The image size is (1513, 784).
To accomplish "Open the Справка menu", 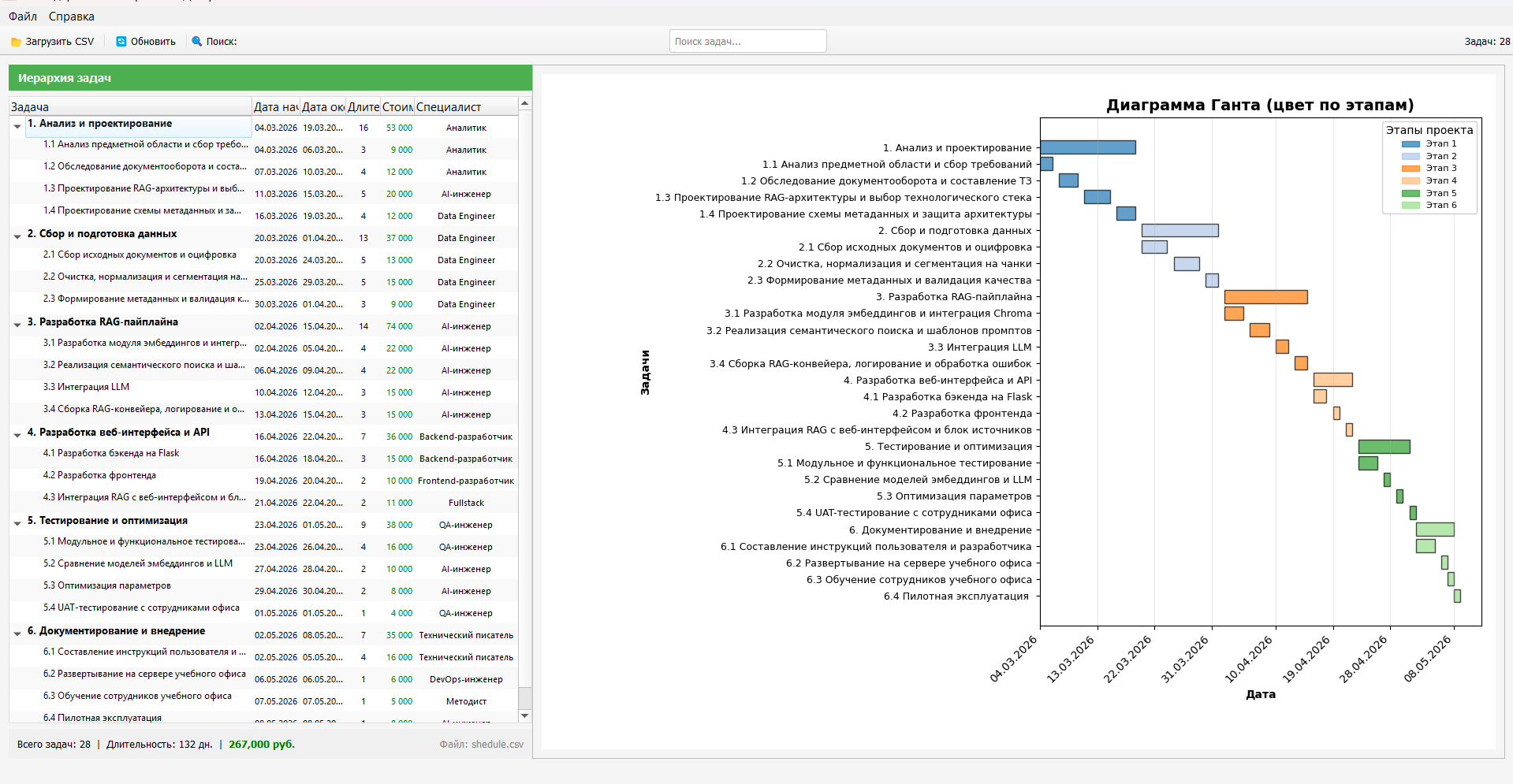I will point(72,17).
